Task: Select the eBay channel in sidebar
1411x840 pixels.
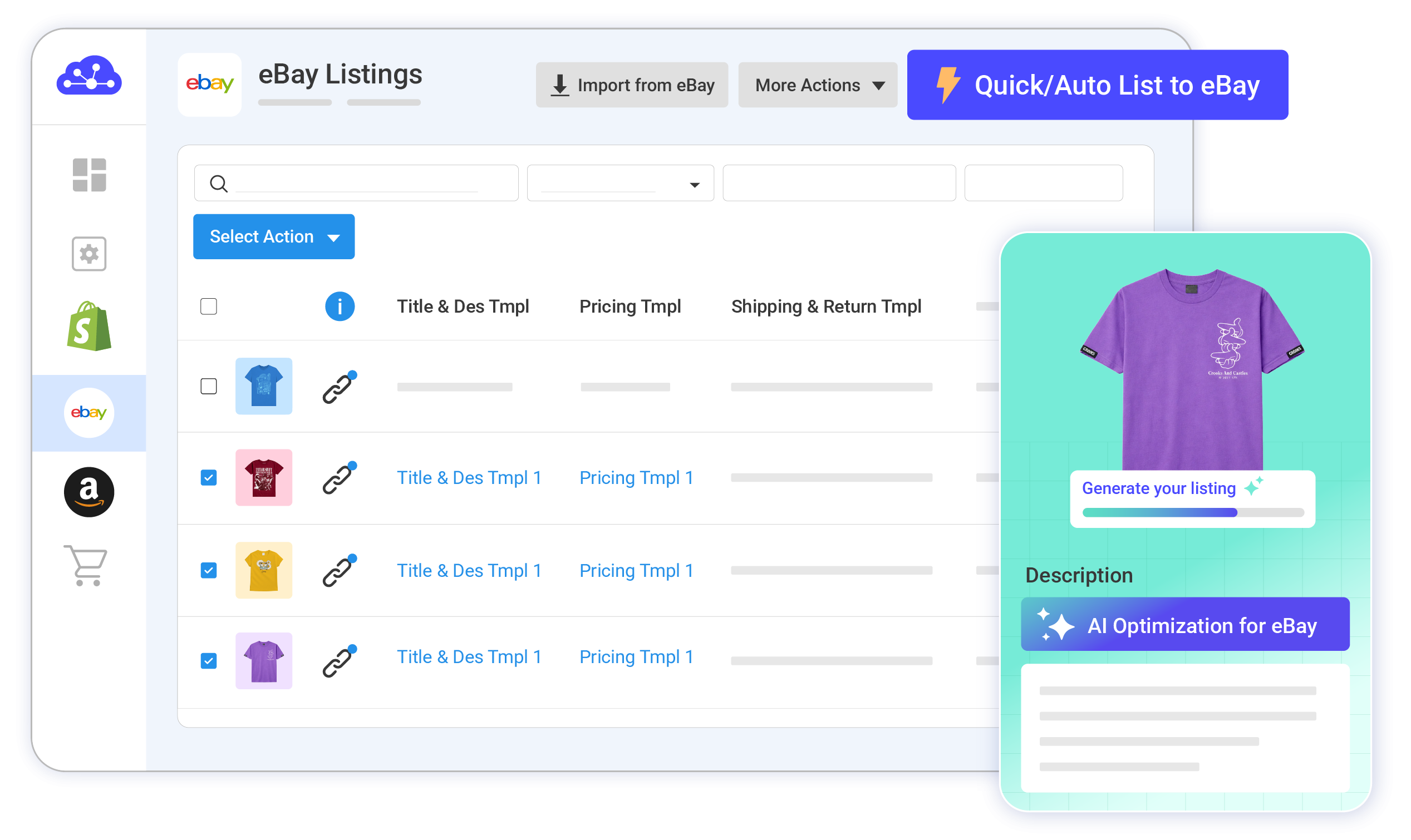Action: 90,414
